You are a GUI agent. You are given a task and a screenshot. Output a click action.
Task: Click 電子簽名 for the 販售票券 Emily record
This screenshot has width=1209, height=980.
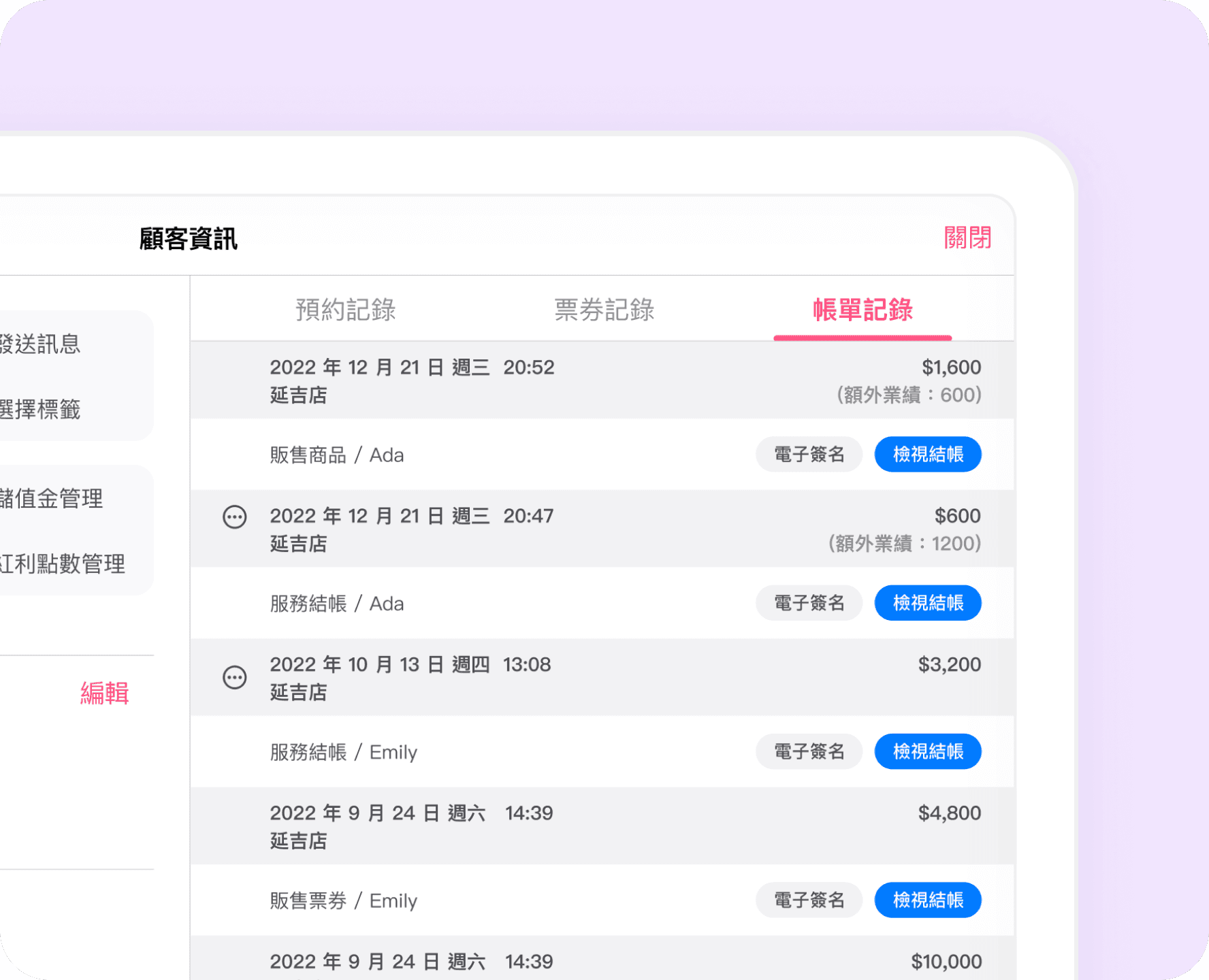tap(809, 900)
